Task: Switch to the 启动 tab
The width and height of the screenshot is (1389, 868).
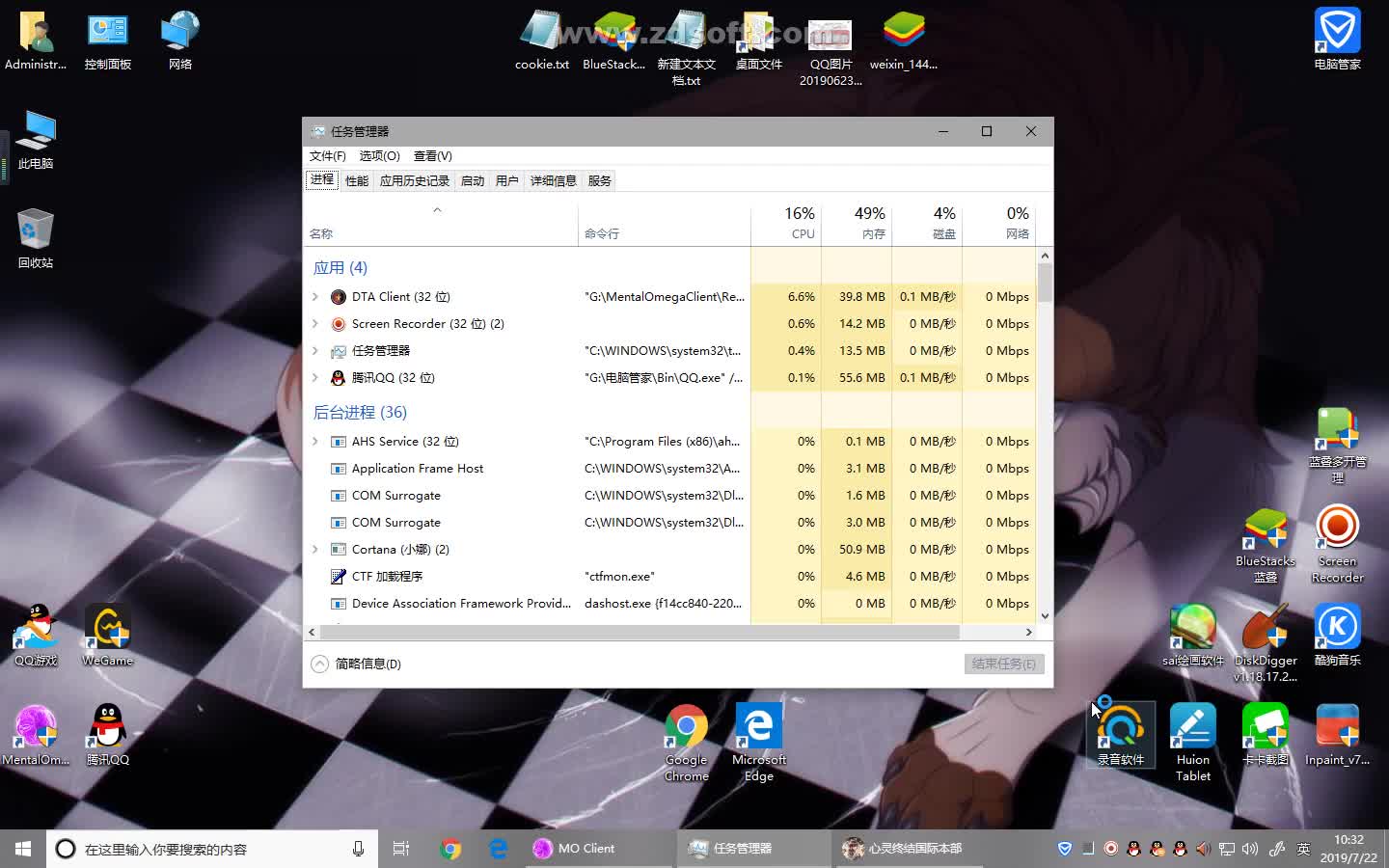Action: click(x=473, y=180)
